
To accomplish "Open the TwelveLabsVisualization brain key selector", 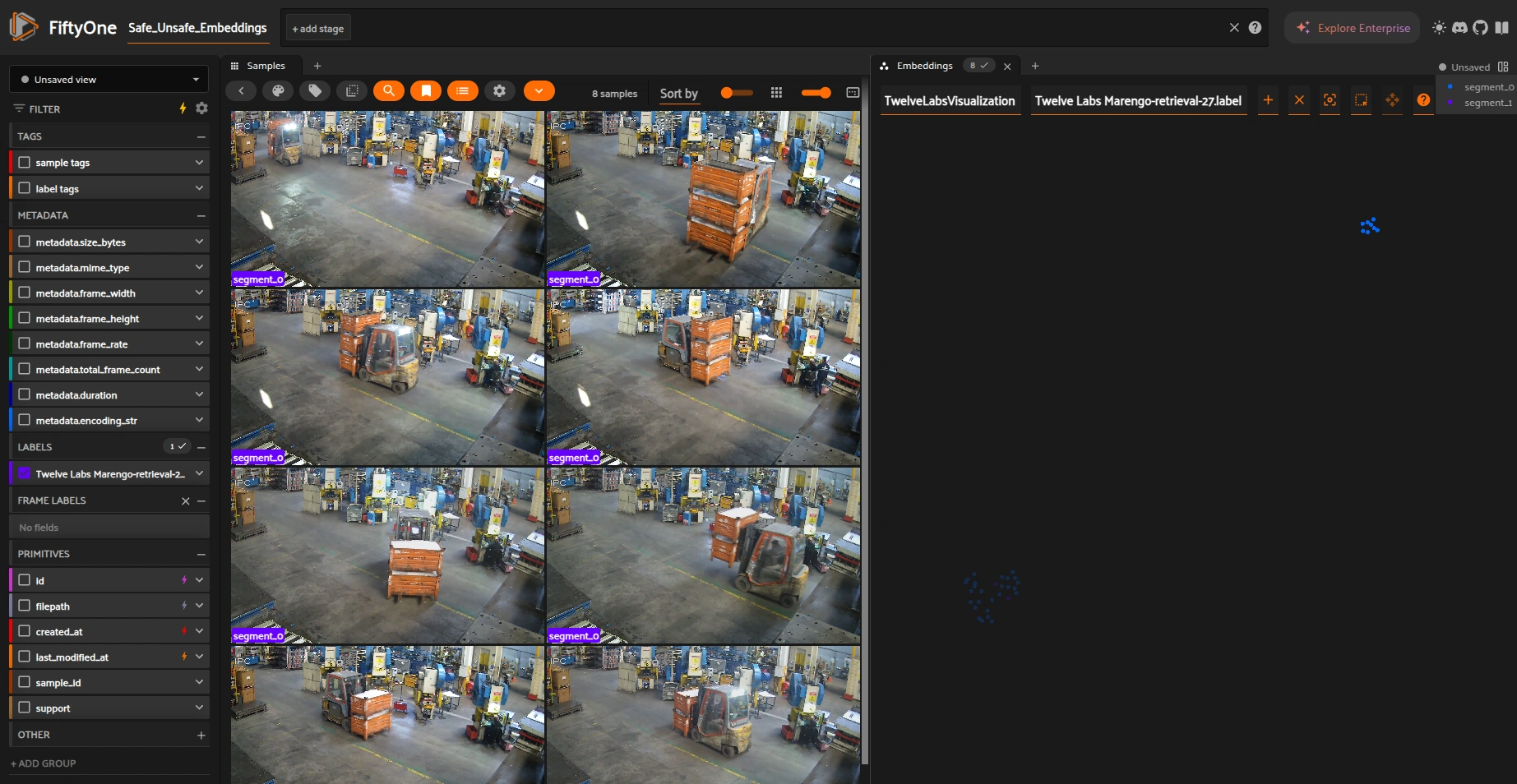I will coord(950,101).
